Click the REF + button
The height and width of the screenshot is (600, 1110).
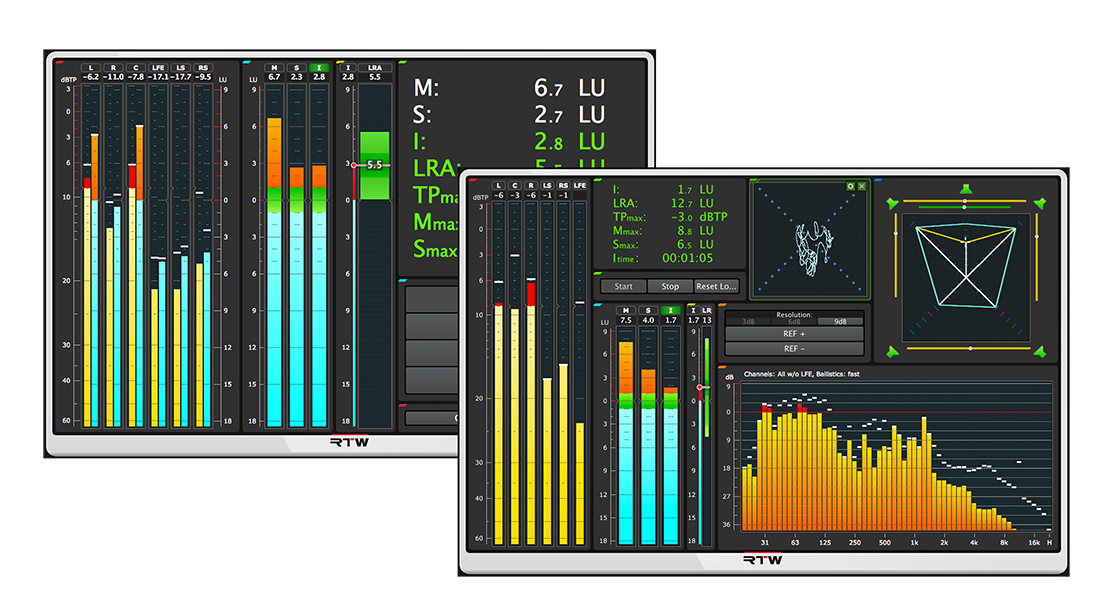click(794, 334)
